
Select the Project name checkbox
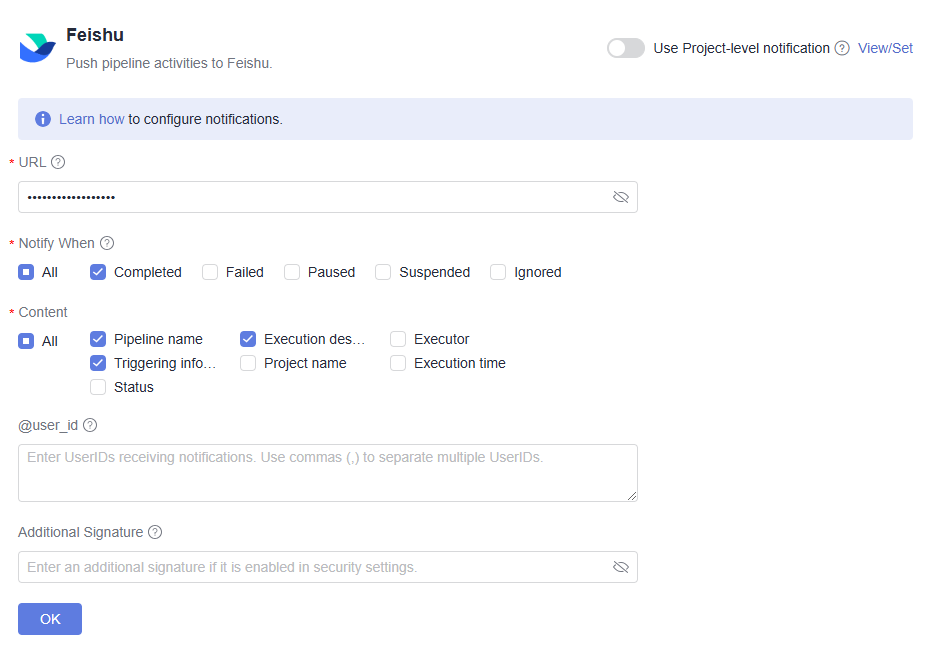pyautogui.click(x=248, y=363)
